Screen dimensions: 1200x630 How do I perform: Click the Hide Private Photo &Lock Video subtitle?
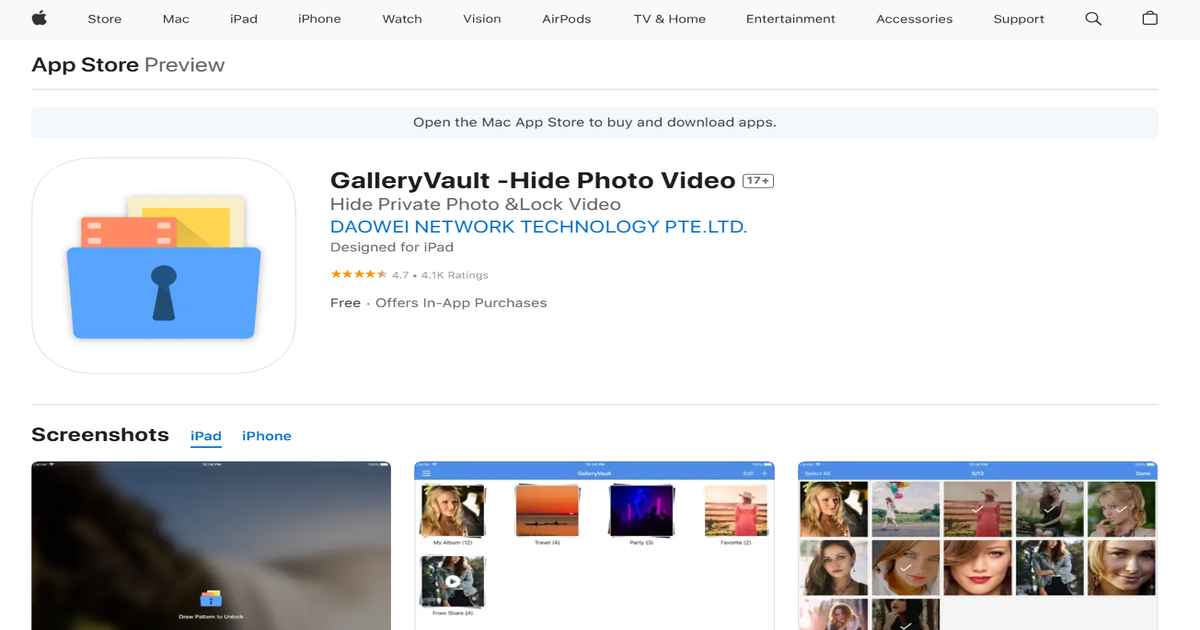pos(475,204)
